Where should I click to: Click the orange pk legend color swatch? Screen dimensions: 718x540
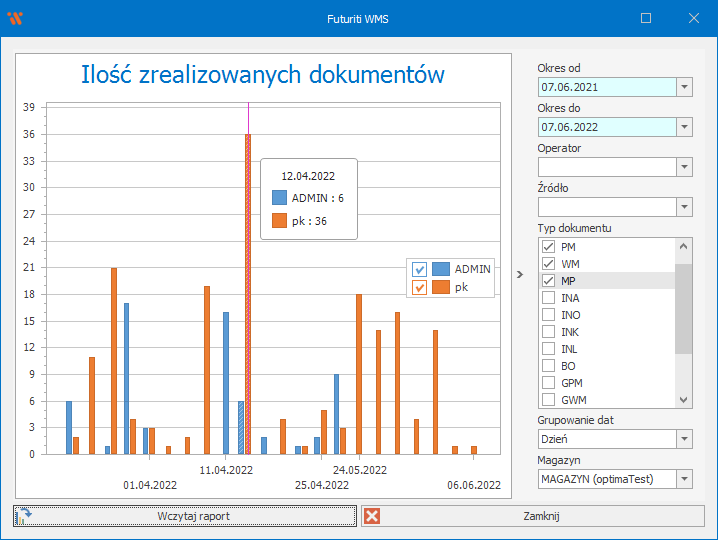coord(440,287)
